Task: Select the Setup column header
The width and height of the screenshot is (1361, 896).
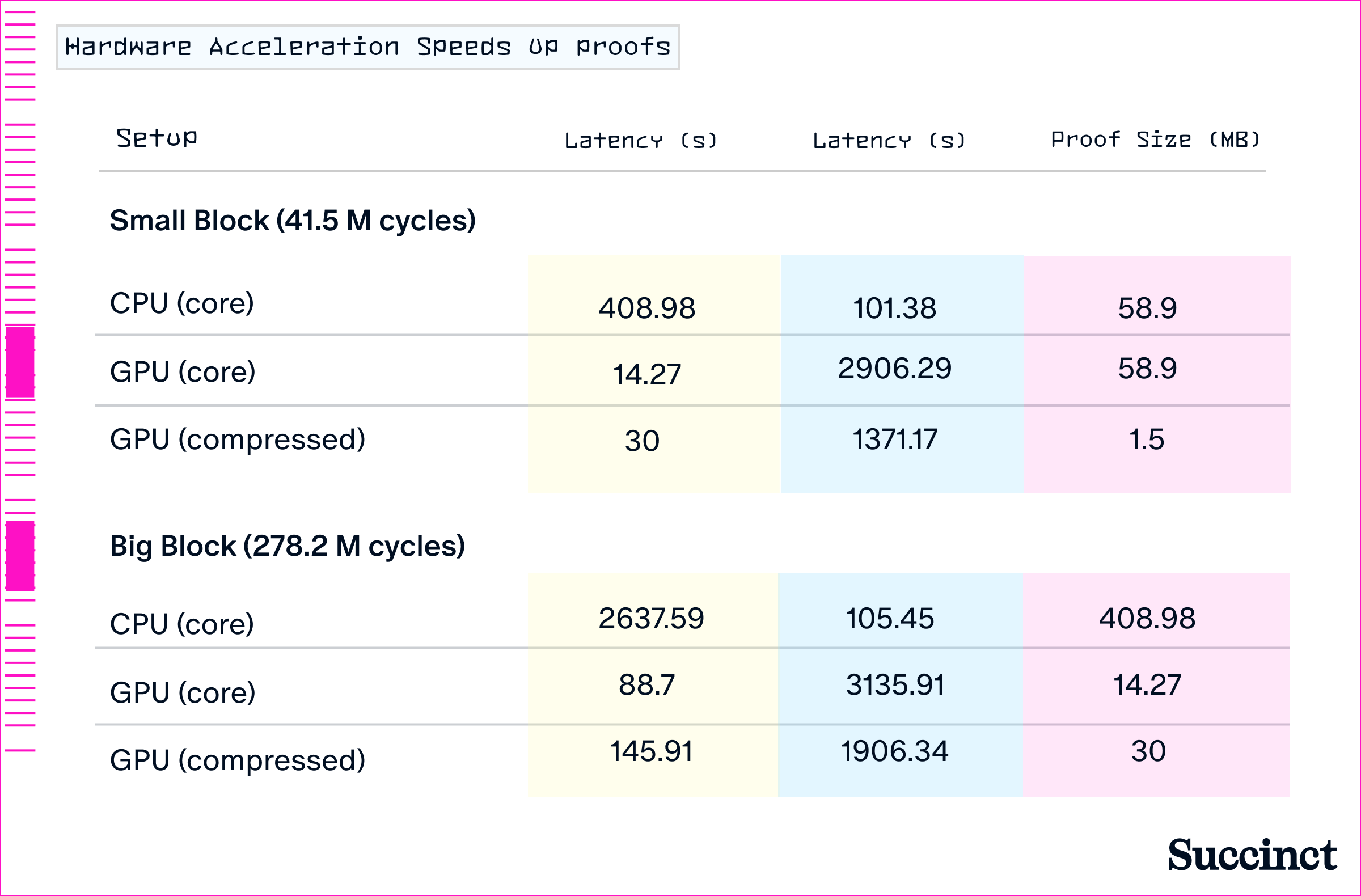Action: tap(157, 138)
